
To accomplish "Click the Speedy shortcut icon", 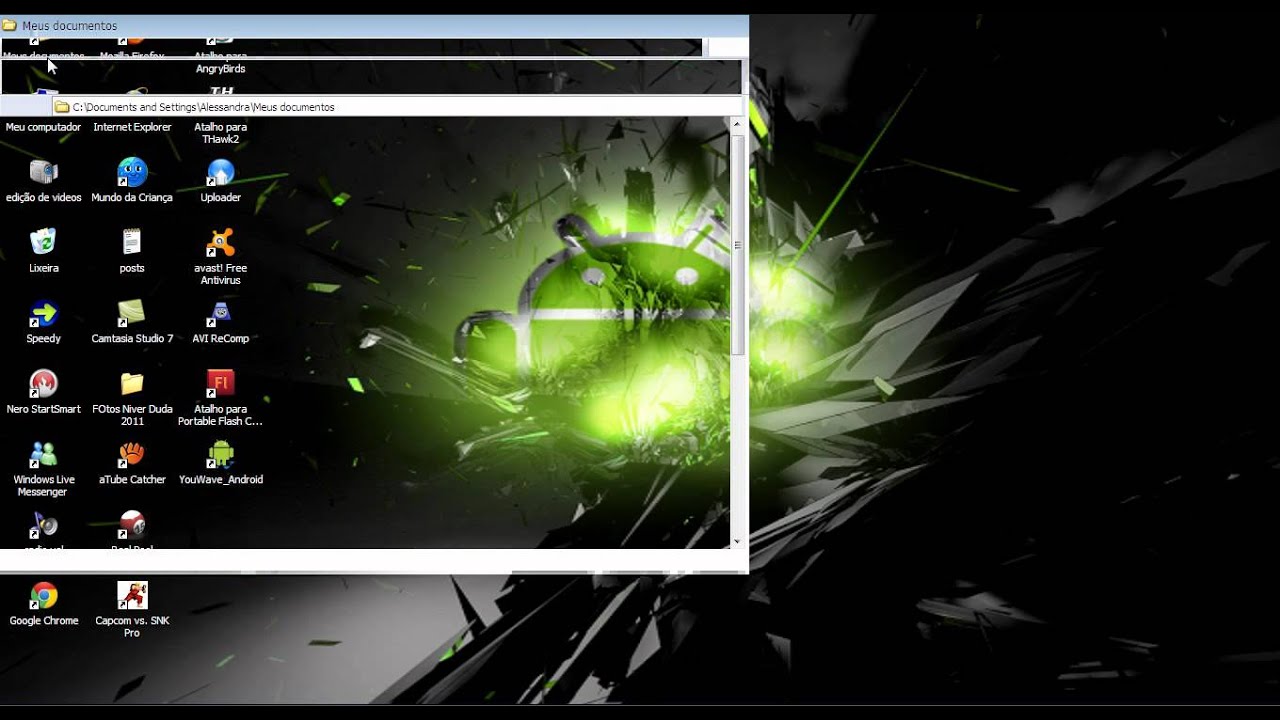I will [43, 313].
